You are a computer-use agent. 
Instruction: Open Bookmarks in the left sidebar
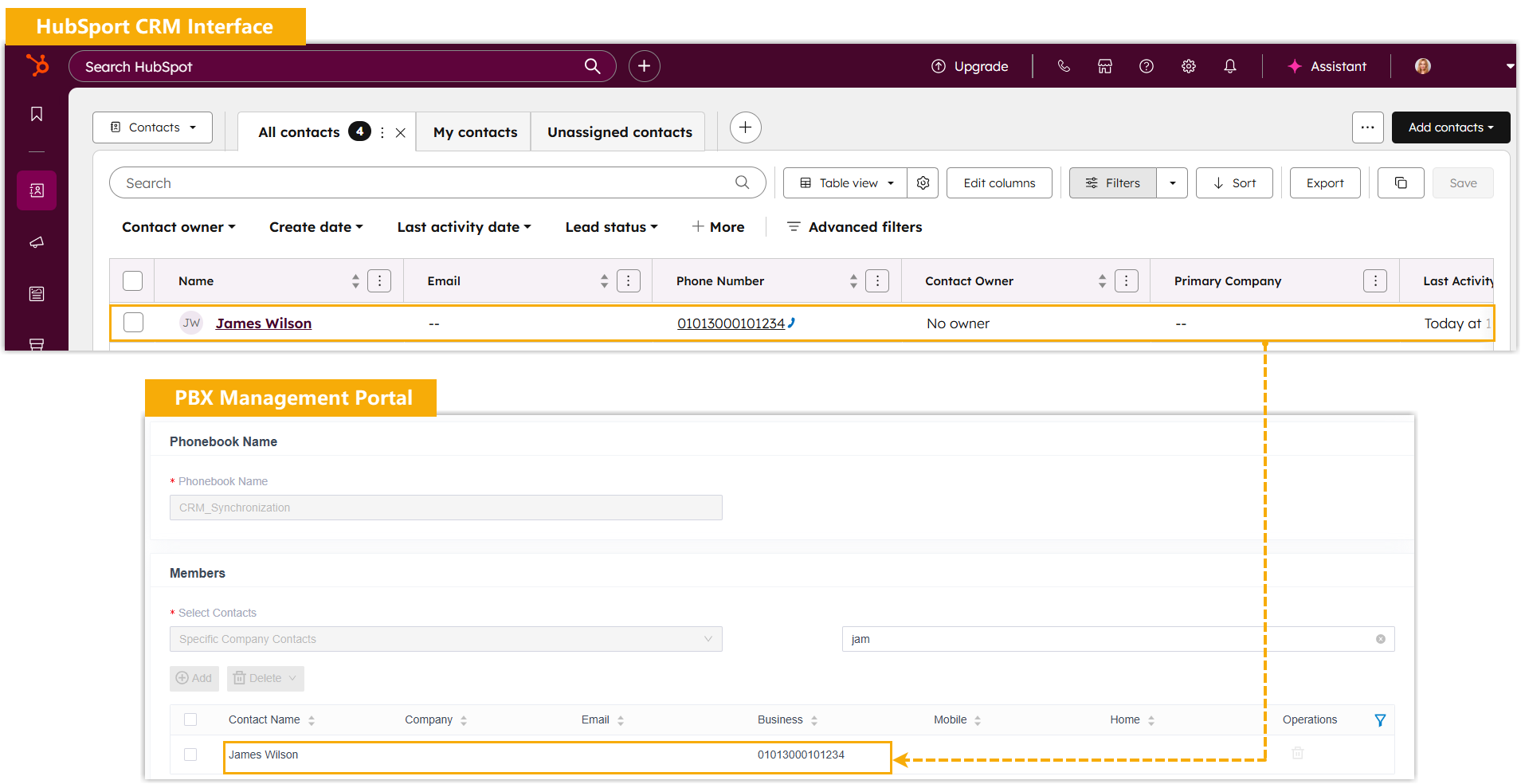point(37,114)
